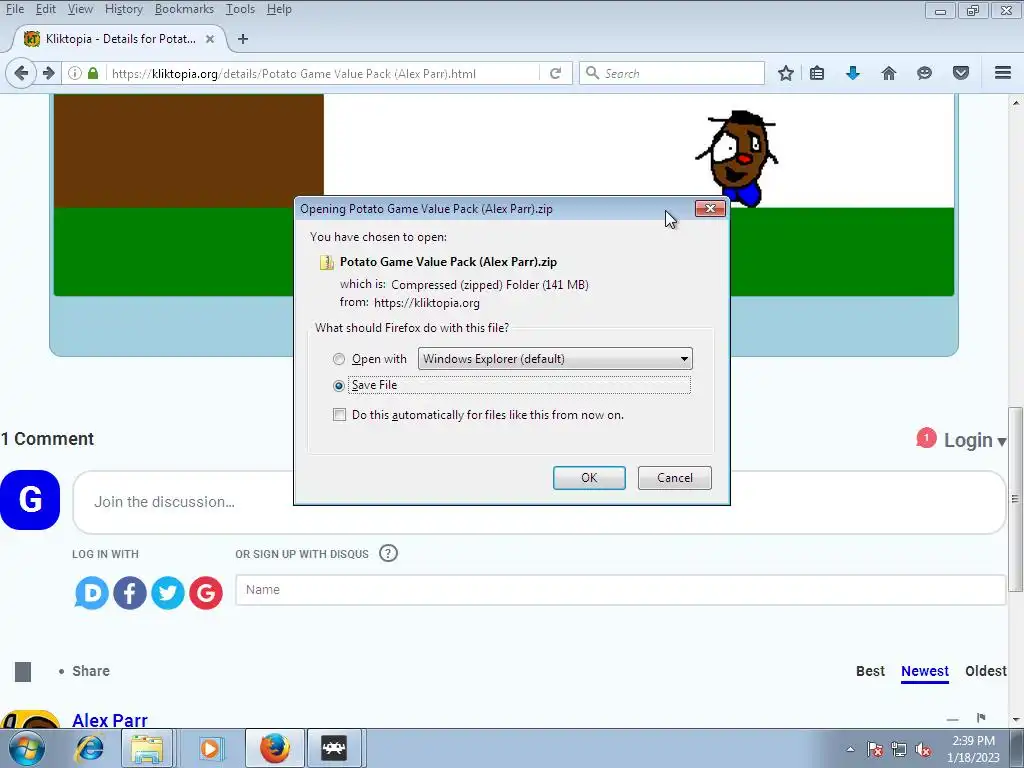Open the chat bubble toolbar icon
This screenshot has width=1024, height=768.
pos(924,73)
